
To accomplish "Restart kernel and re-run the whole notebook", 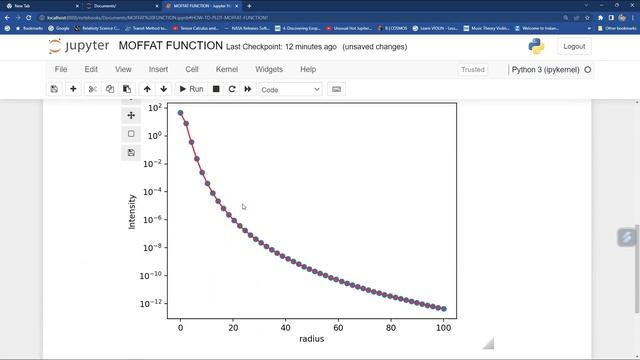I will coord(248,89).
